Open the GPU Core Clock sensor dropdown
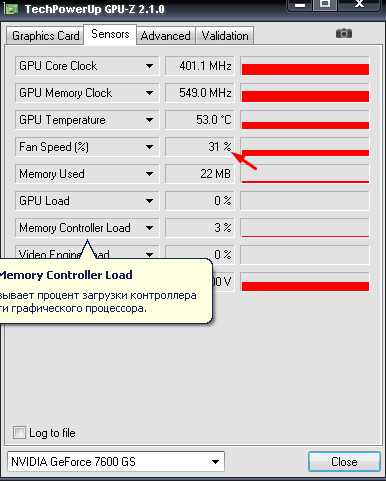The width and height of the screenshot is (386, 481). 149,66
